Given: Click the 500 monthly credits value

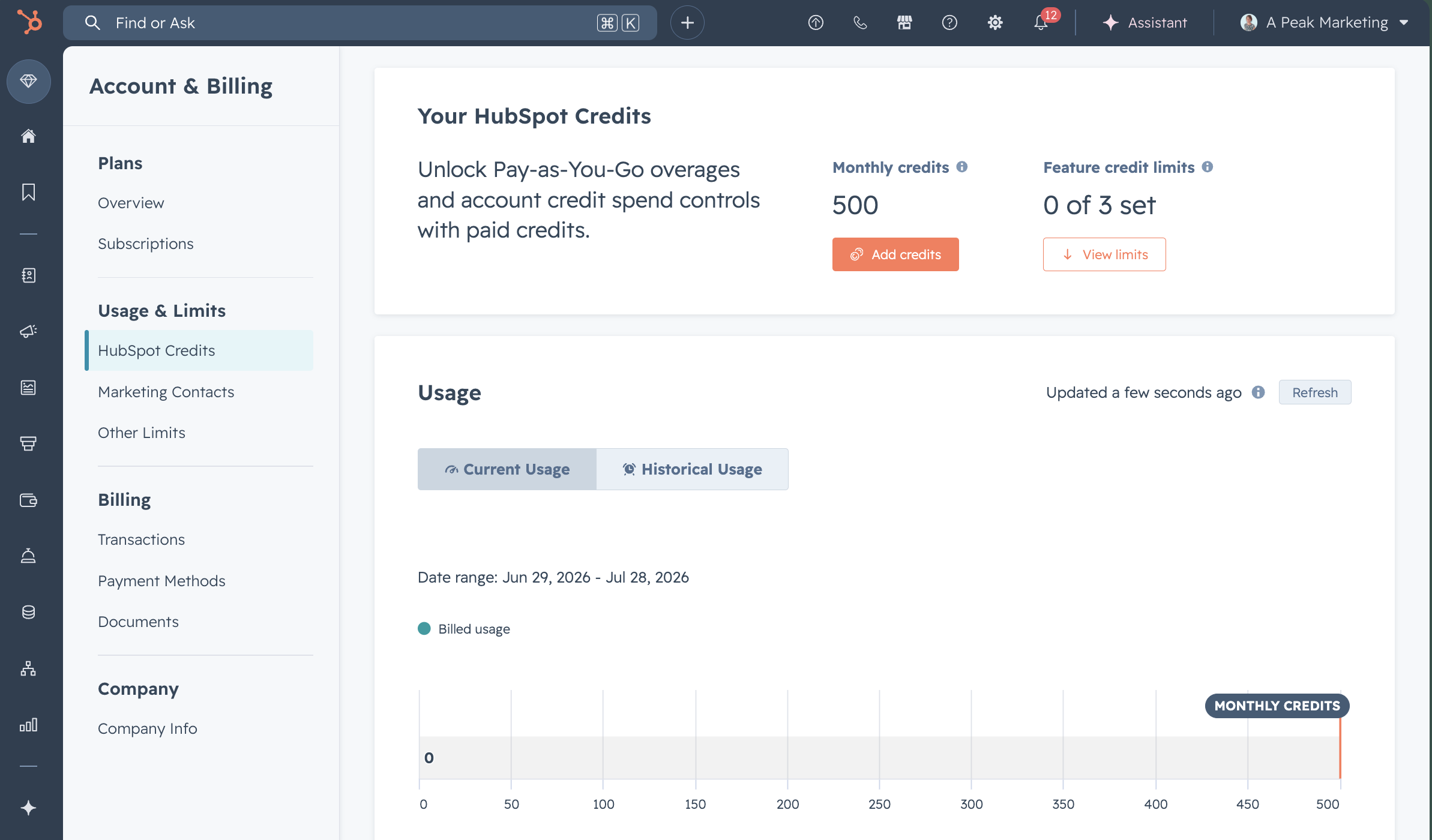Looking at the screenshot, I should (x=855, y=205).
